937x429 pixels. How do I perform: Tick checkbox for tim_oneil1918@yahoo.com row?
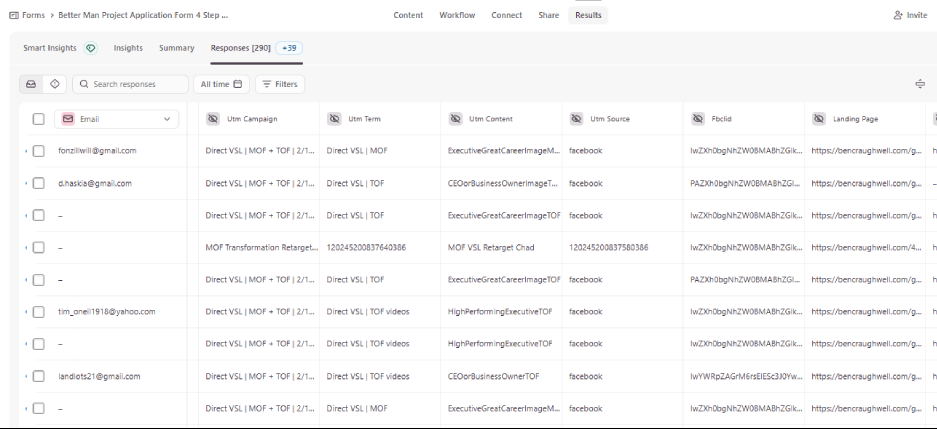(x=38, y=312)
